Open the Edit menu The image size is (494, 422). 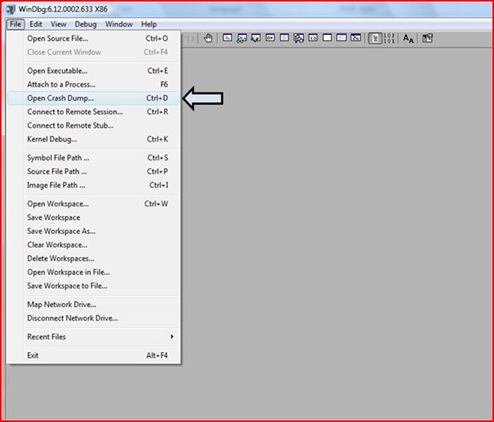tap(36, 24)
